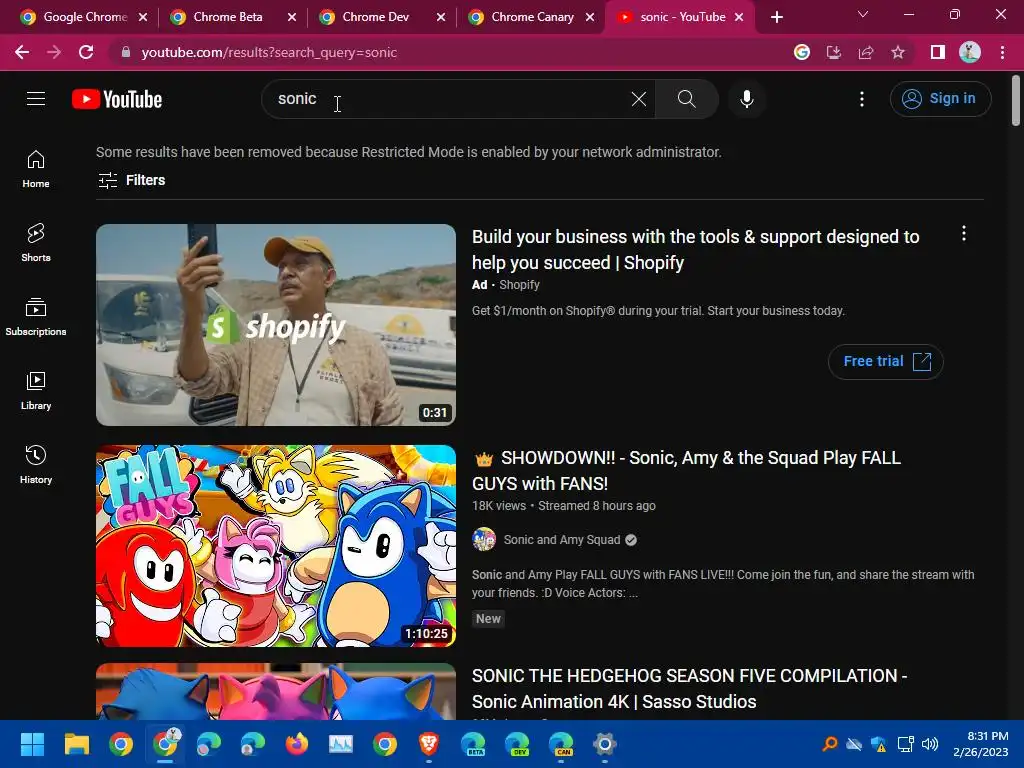The image size is (1024, 768).
Task: Open SHOWDOWN!! Sonic, Amy & Squad video title
Action: [x=687, y=470]
